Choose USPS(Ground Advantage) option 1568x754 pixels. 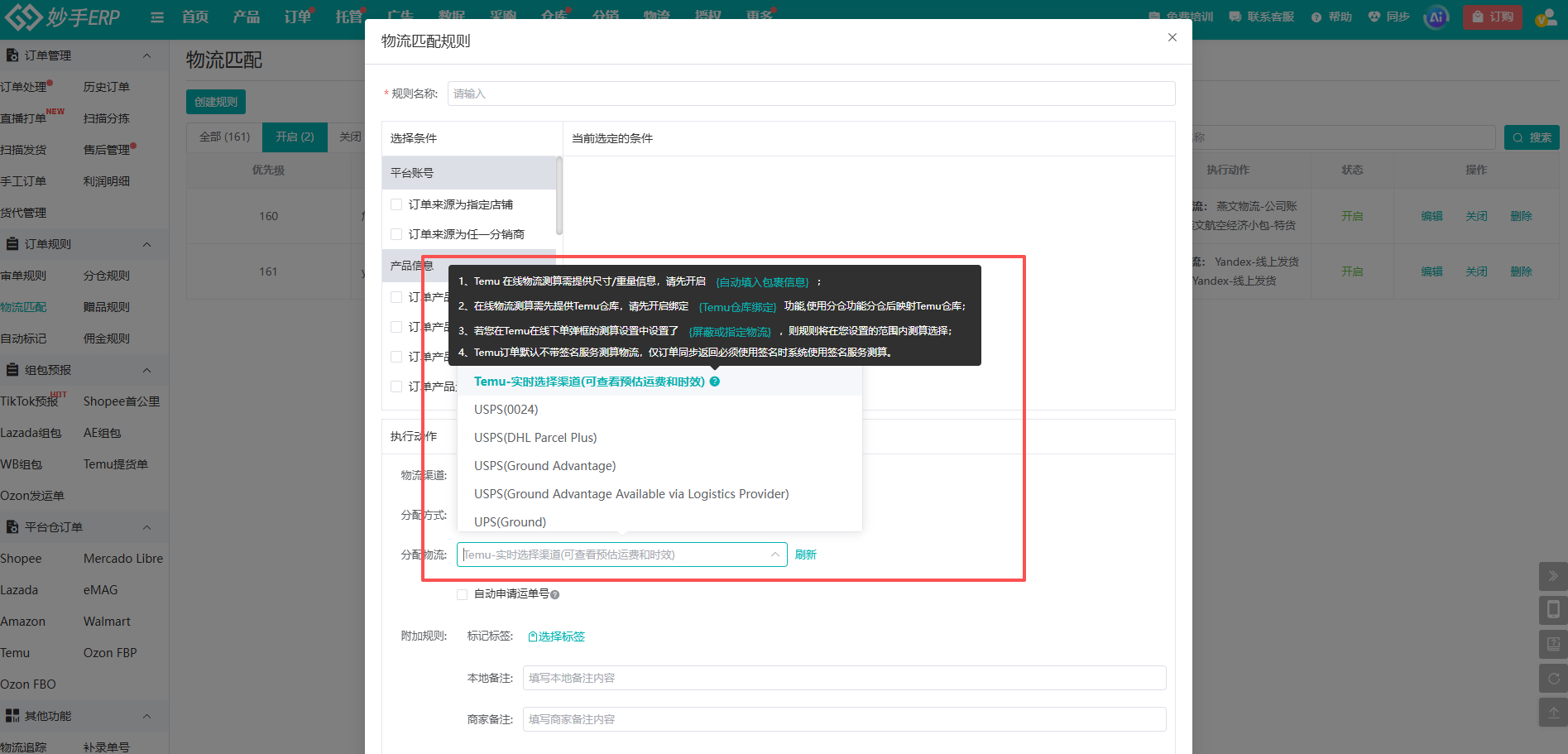click(x=659, y=466)
